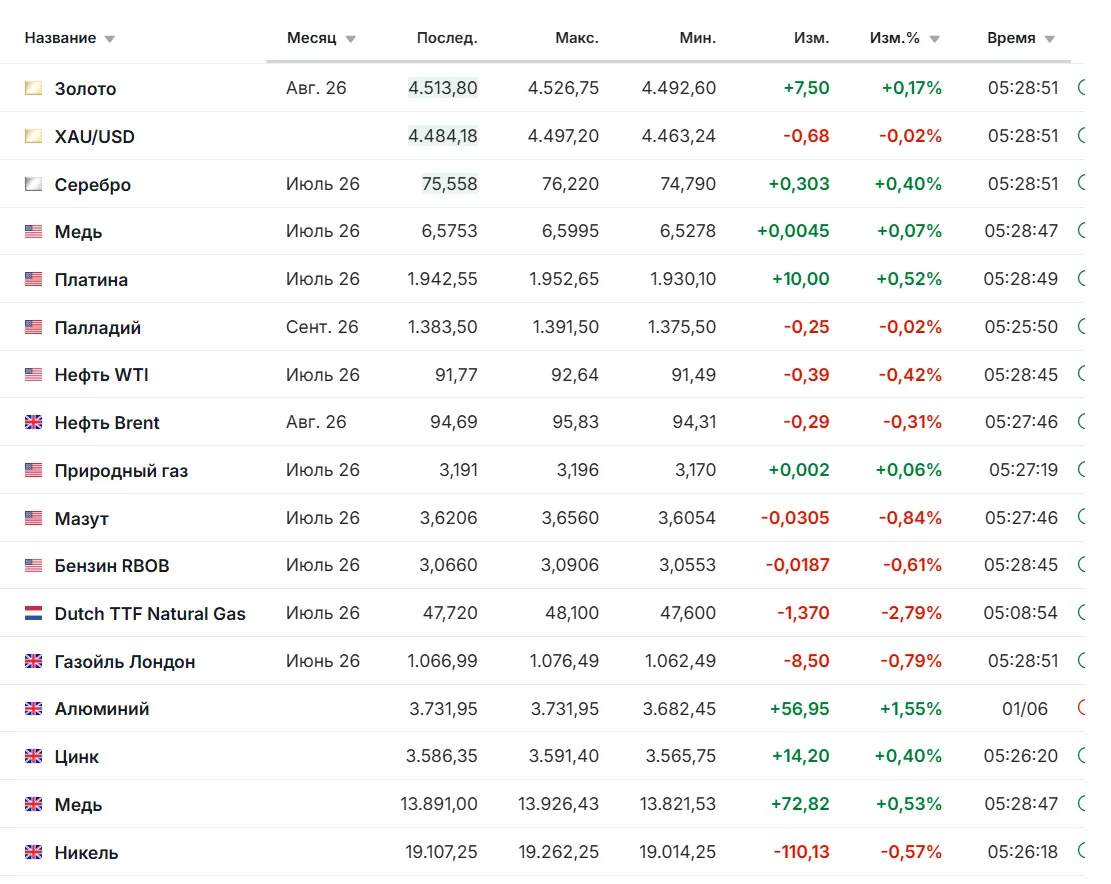Click the UK flag icon next to Нефть Brent

[x=33, y=422]
